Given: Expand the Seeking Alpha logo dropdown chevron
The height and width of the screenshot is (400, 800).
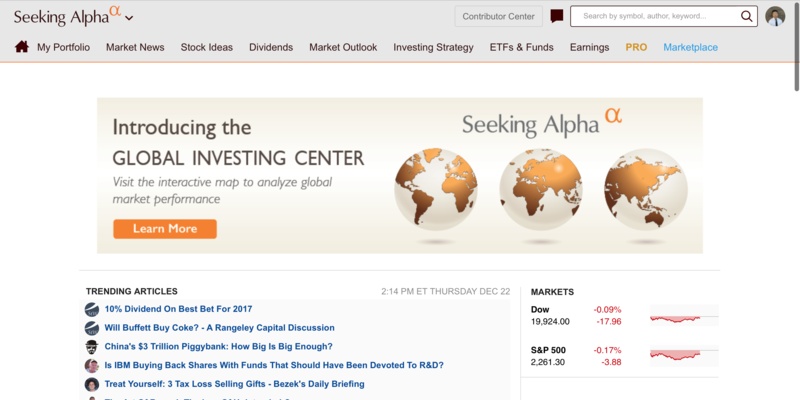Looking at the screenshot, I should click(129, 18).
